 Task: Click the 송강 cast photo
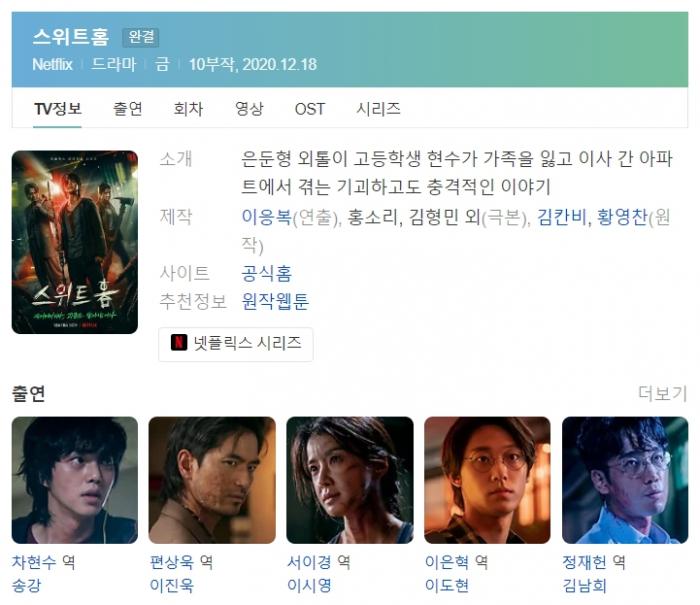[75, 480]
